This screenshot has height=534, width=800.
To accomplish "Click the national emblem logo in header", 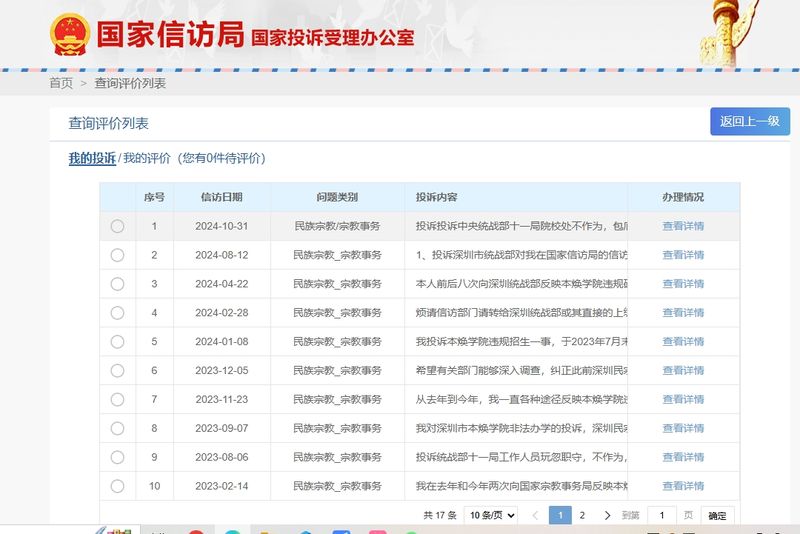I will coord(69,34).
